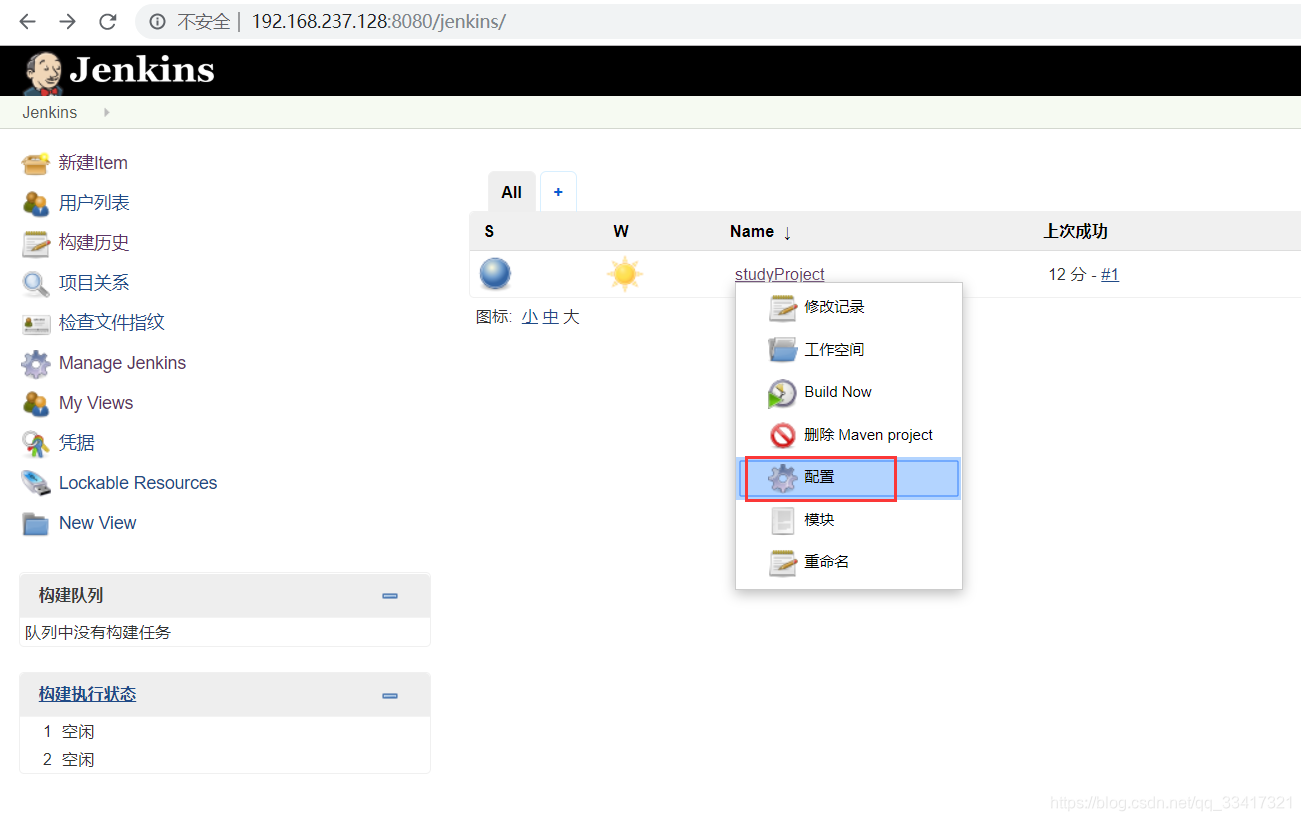The height and width of the screenshot is (821, 1301).
Task: Open 用户列表 link in the sidebar
Action: tap(94, 203)
